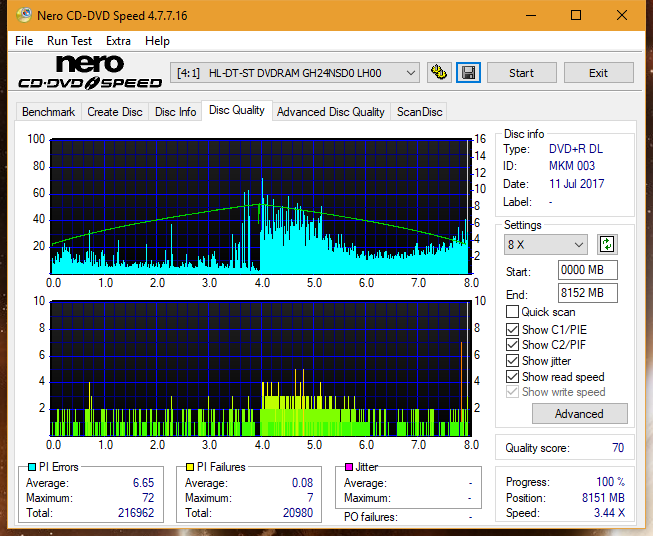Click PI Errors average value 6.65
The height and width of the screenshot is (536, 653).
point(143,483)
